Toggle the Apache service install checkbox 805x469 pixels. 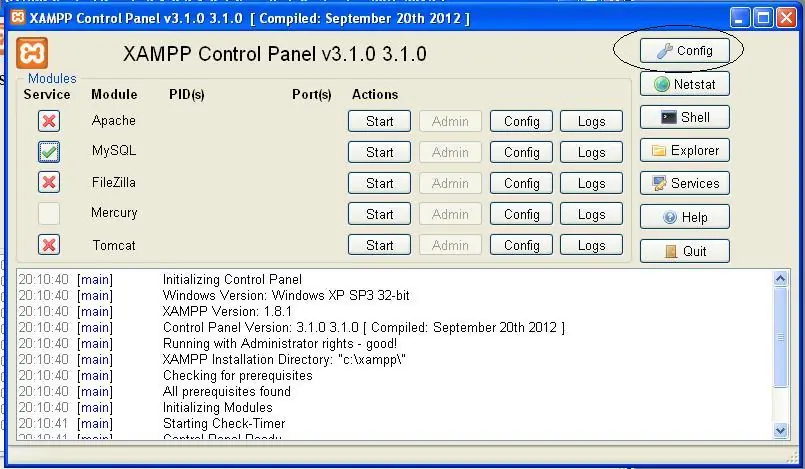pyautogui.click(x=49, y=121)
